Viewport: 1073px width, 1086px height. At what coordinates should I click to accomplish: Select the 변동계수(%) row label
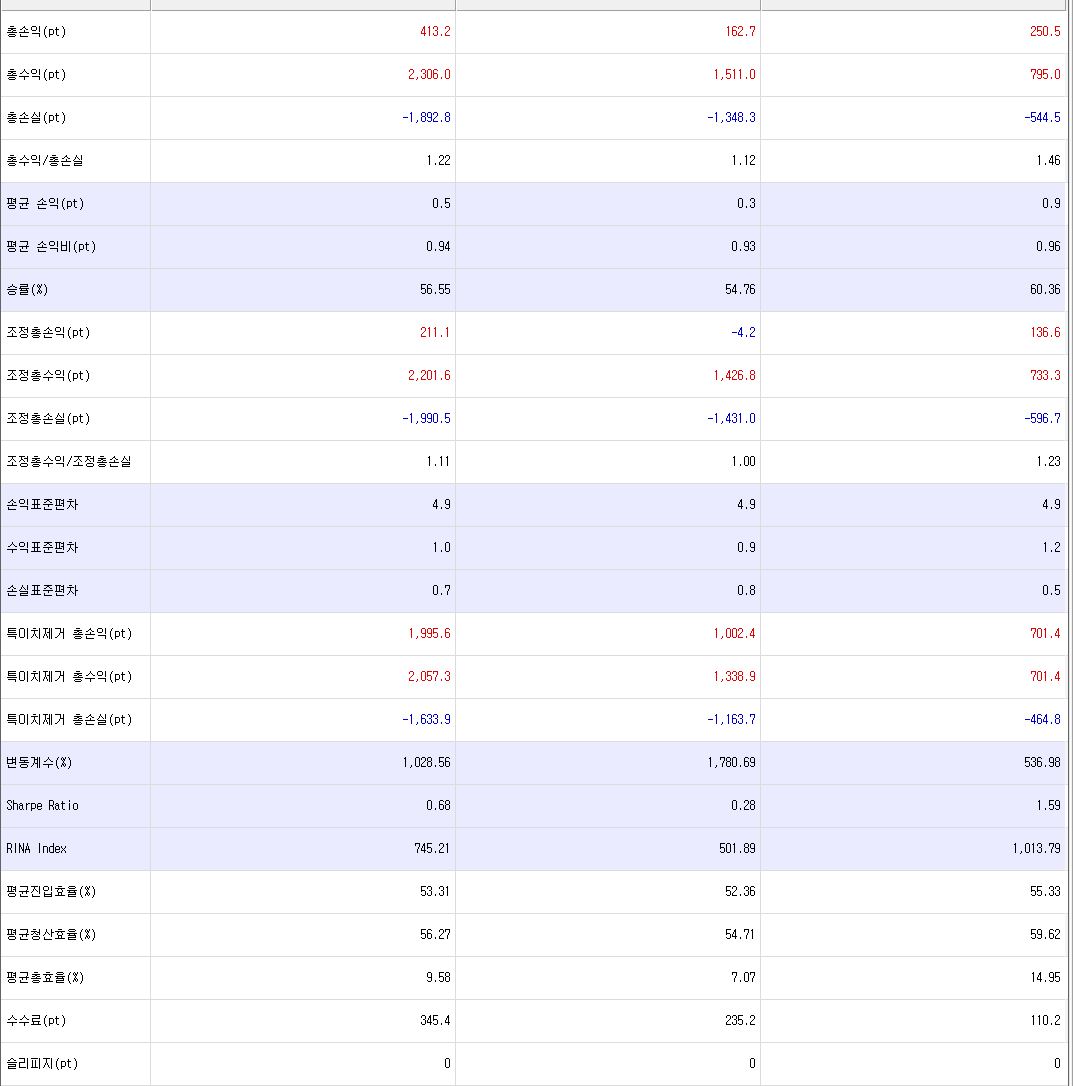click(x=39, y=763)
